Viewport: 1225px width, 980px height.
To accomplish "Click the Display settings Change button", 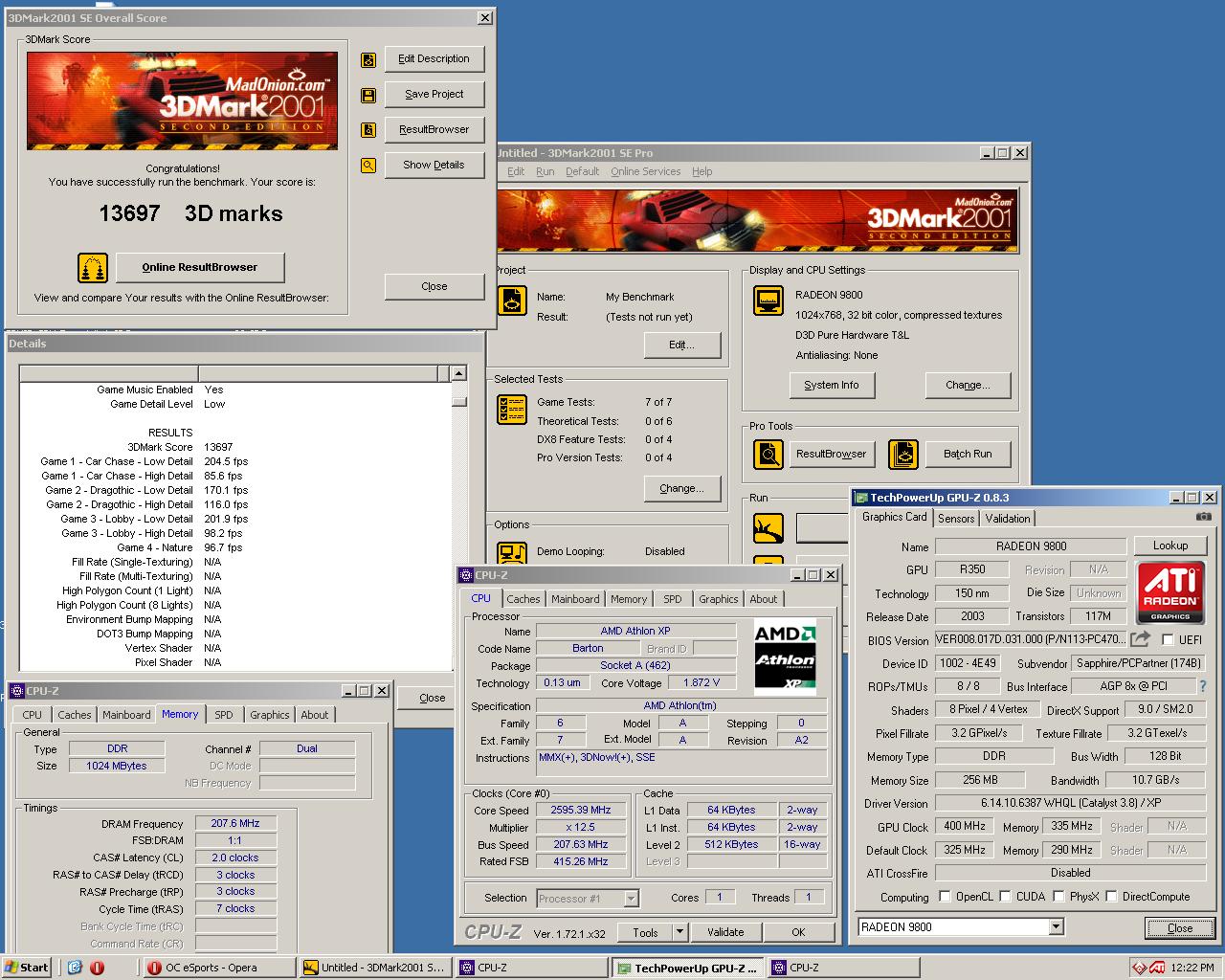I will coord(968,385).
